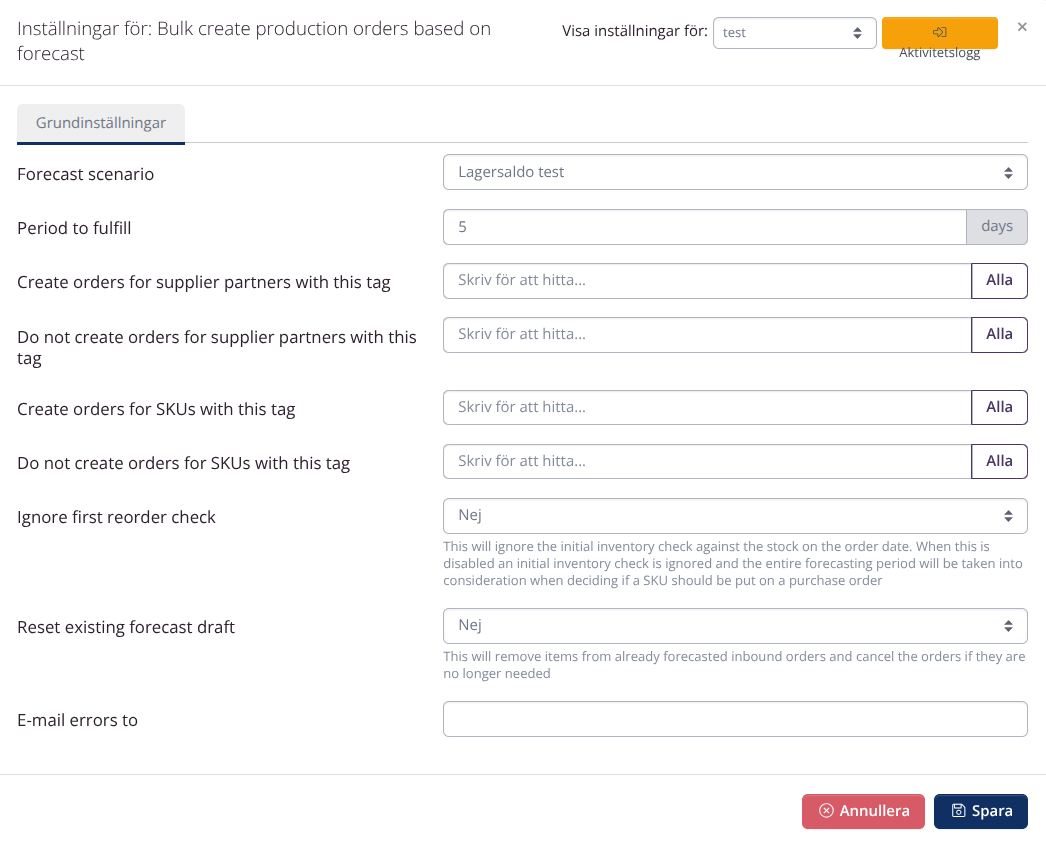This screenshot has height=846, width=1046.
Task: Toggle Alla for excluded supplier partner tags
Action: pyautogui.click(x=999, y=334)
